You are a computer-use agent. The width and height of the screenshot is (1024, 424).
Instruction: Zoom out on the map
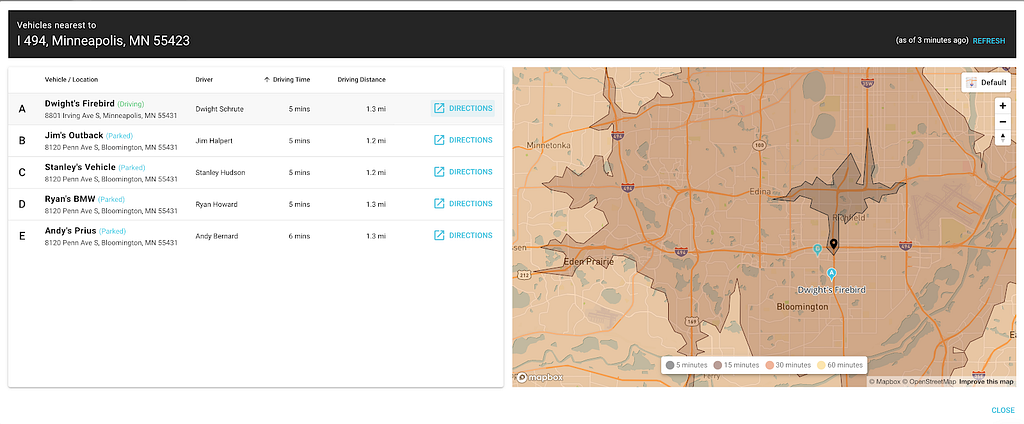[x=1002, y=122]
